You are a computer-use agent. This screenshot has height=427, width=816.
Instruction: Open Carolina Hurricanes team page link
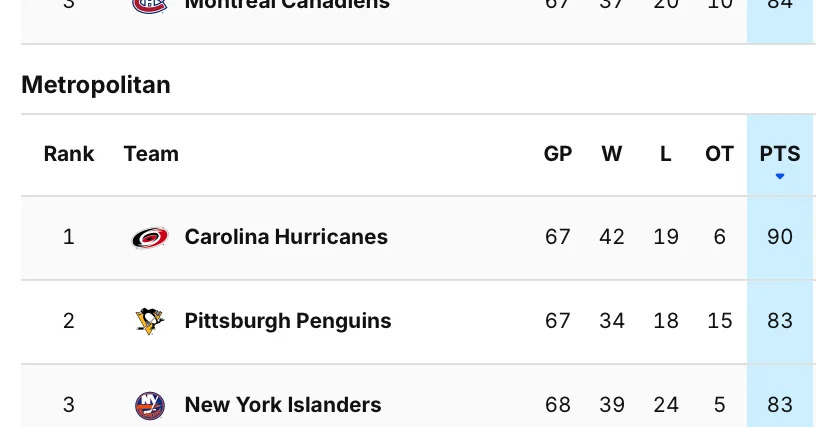click(x=286, y=237)
